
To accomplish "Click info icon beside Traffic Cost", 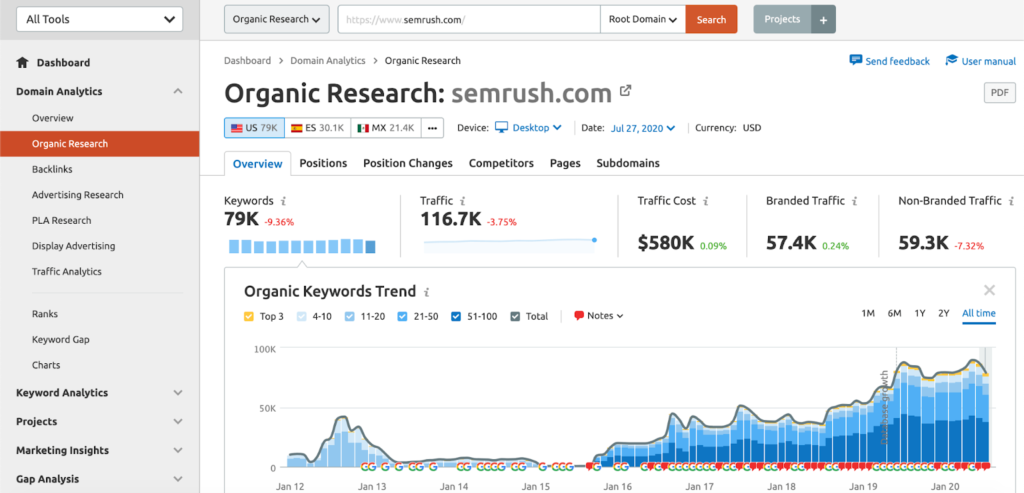I will 707,201.
